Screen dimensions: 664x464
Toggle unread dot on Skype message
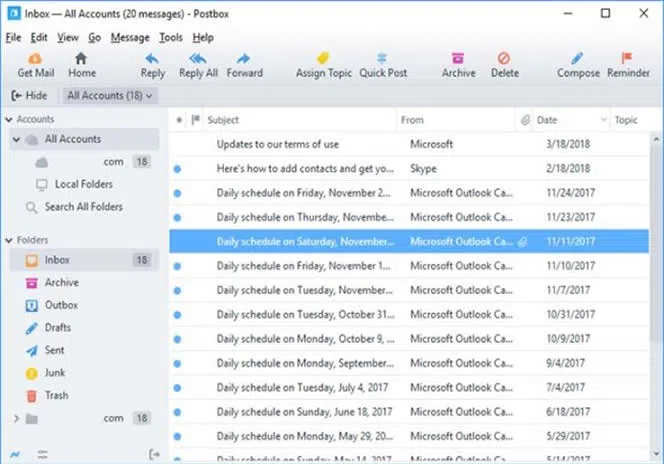tap(178, 168)
